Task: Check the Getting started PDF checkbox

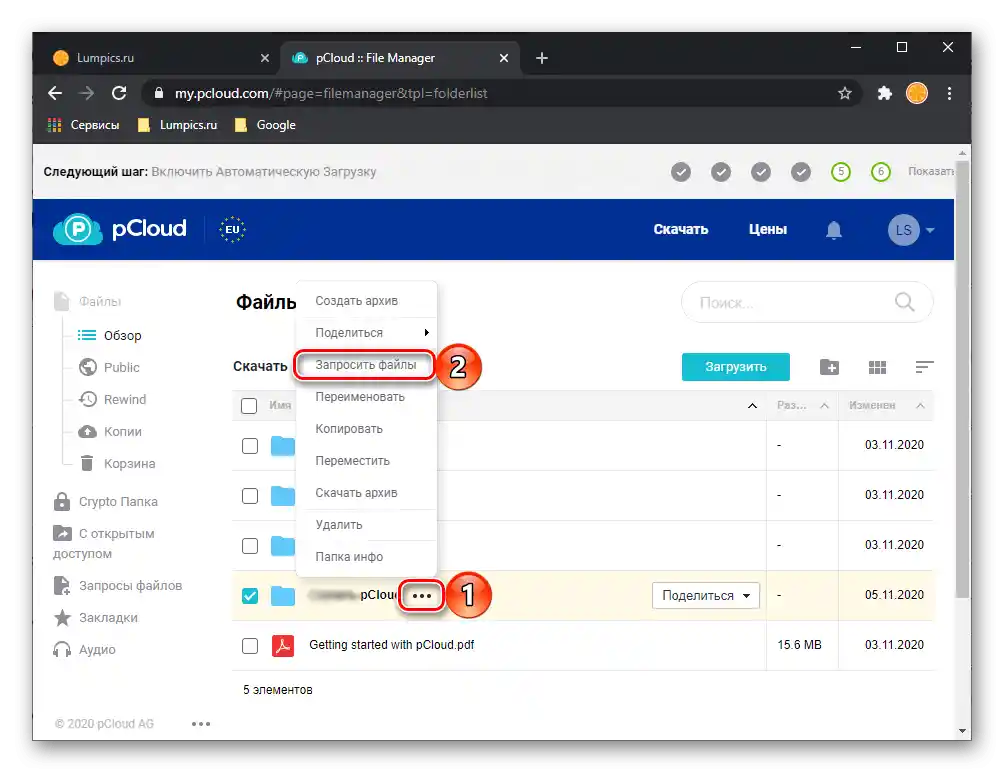Action: [250, 646]
